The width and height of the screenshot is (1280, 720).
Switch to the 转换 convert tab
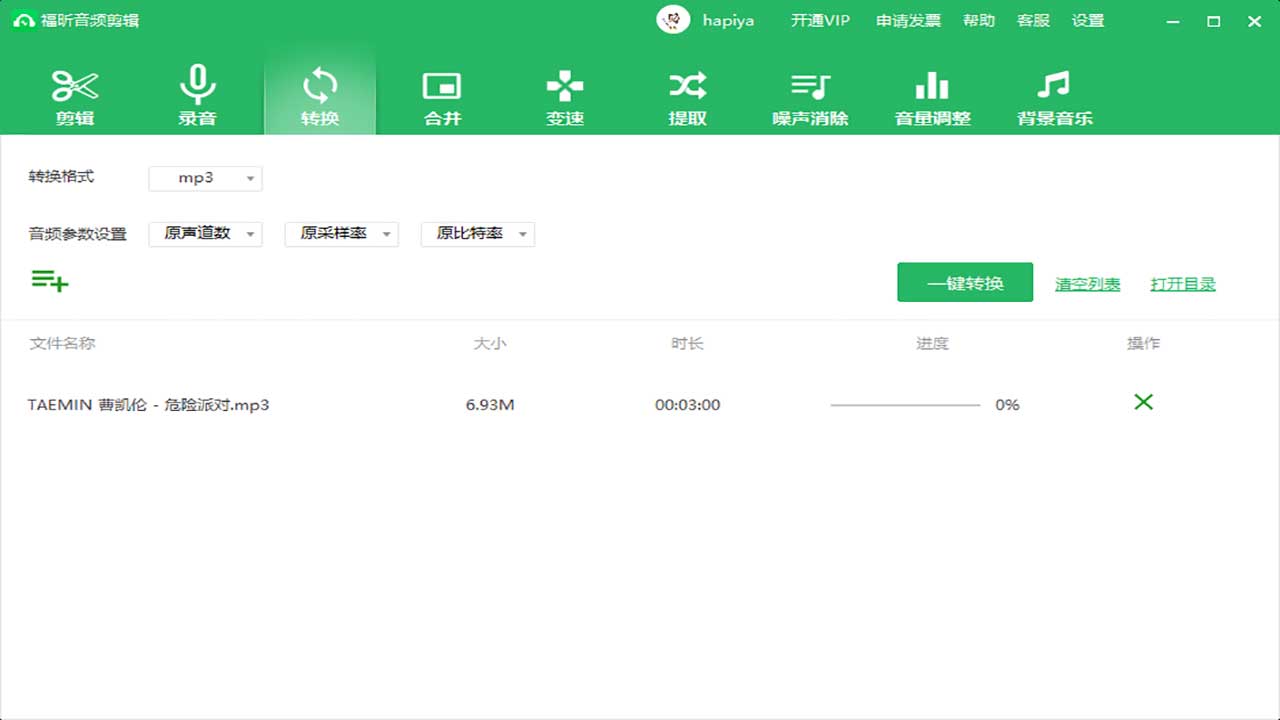(x=320, y=97)
